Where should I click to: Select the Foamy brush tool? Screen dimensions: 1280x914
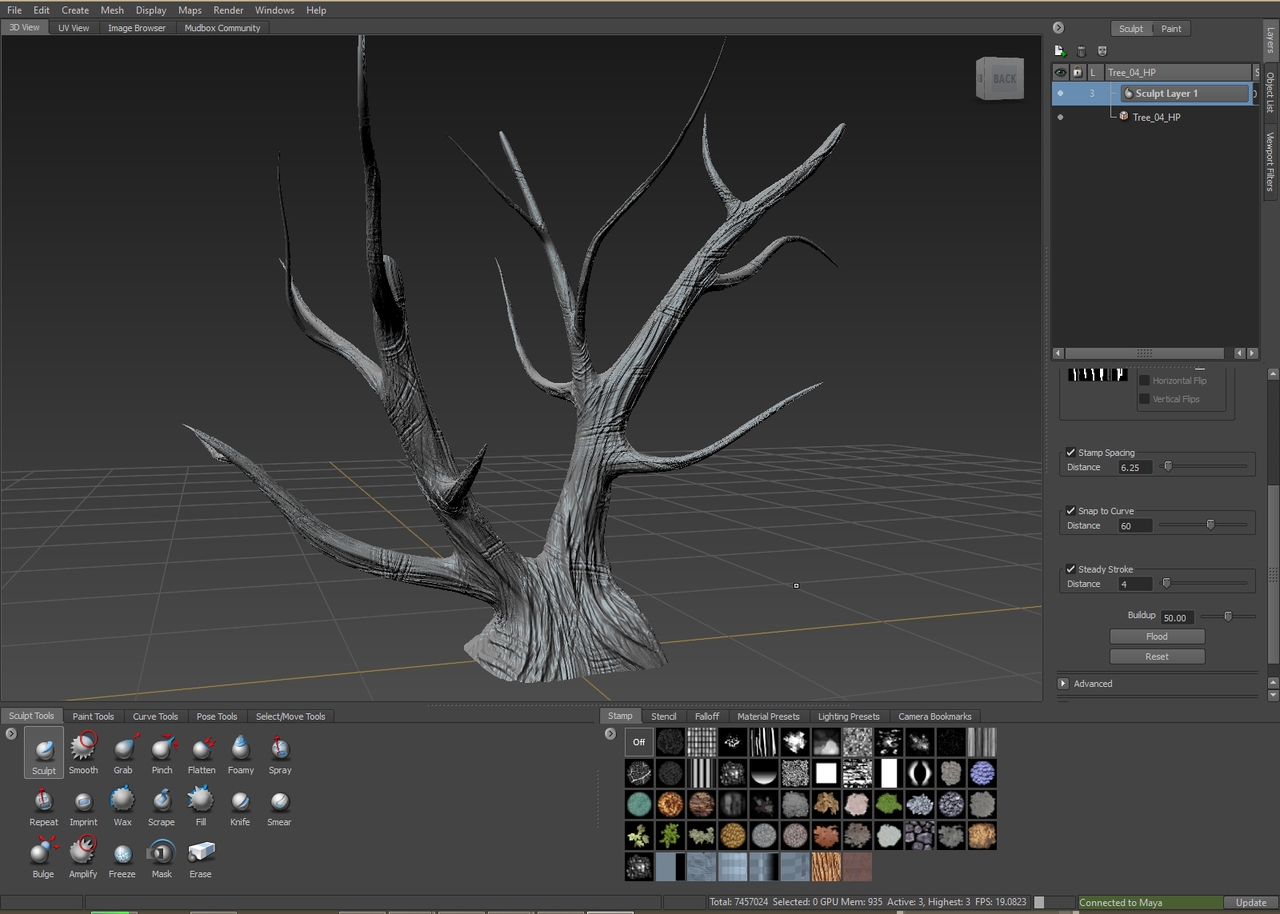pyautogui.click(x=241, y=753)
